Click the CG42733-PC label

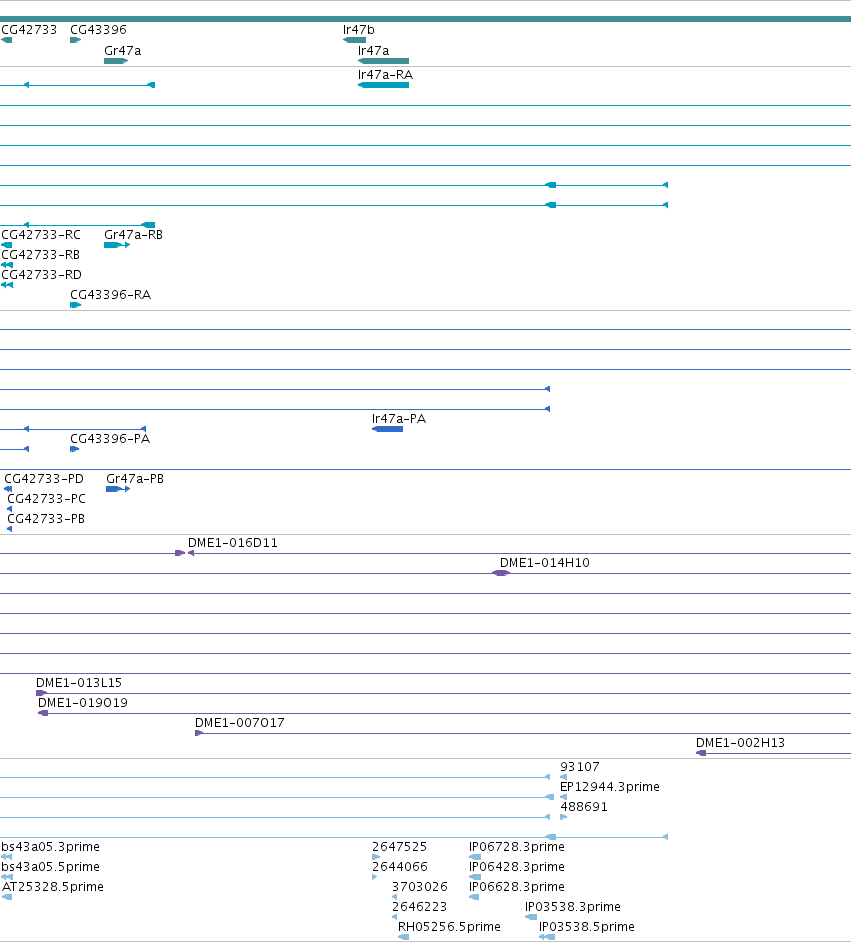[46, 499]
